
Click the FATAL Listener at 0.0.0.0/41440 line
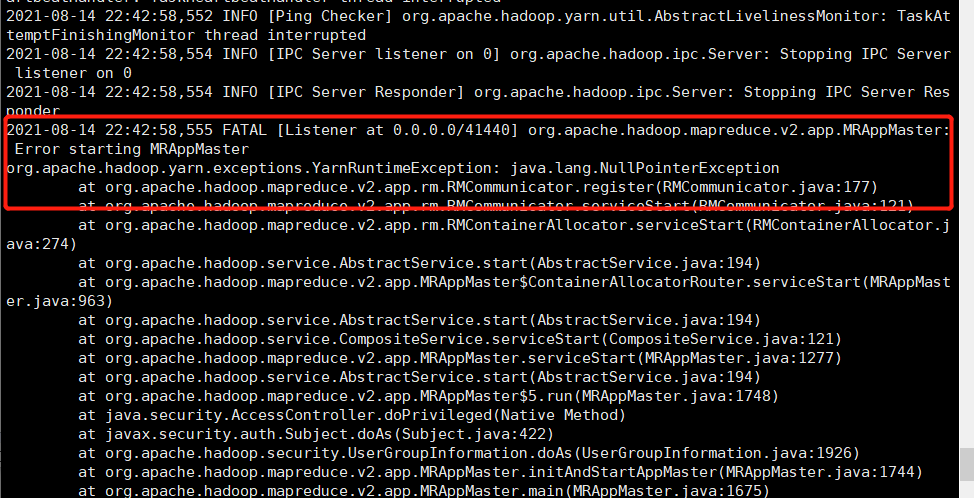[x=478, y=130]
